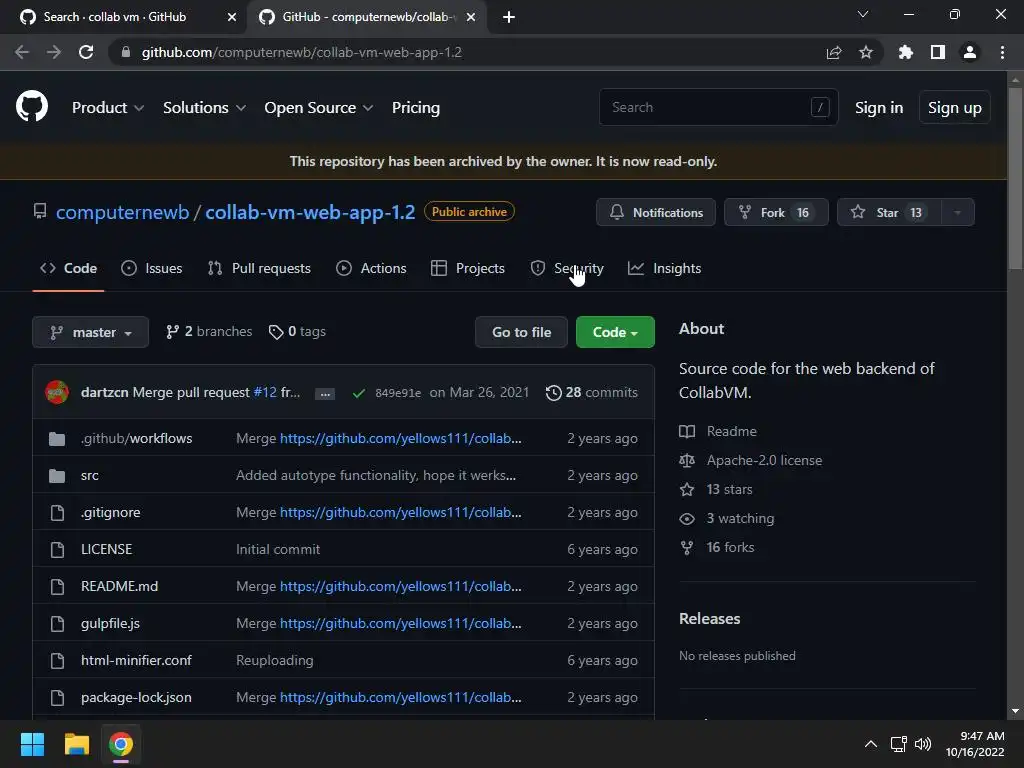Click the share page icon in the address bar
The height and width of the screenshot is (768, 1024).
point(833,52)
